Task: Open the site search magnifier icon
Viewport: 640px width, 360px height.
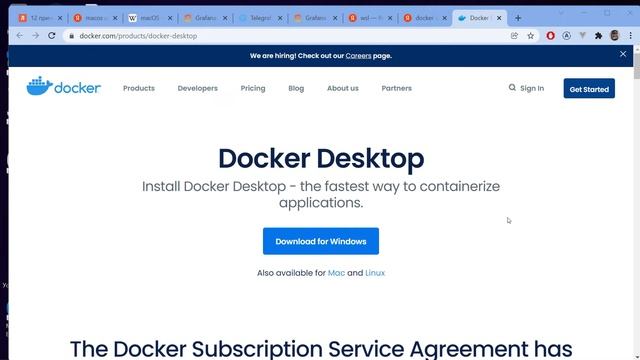Action: [x=512, y=88]
